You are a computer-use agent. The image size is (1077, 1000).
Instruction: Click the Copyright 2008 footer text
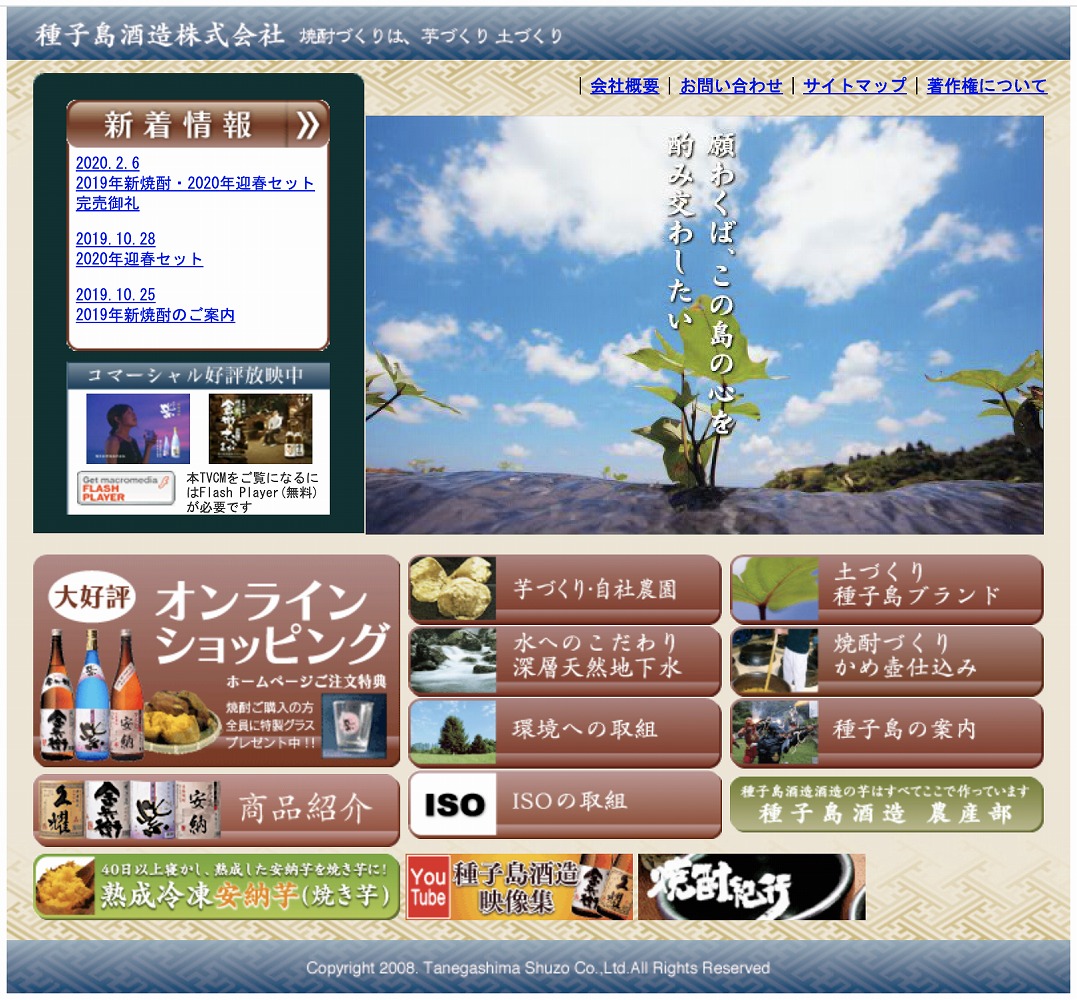tap(538, 968)
